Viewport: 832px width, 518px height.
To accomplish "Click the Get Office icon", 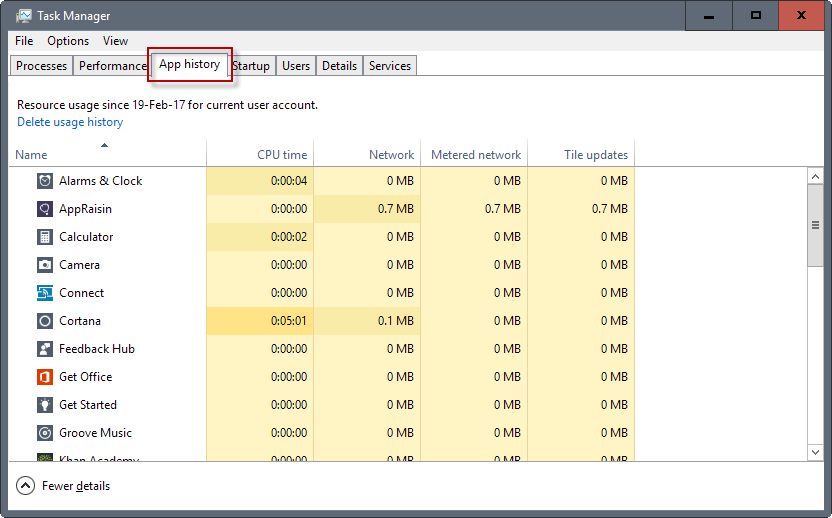I will 45,377.
